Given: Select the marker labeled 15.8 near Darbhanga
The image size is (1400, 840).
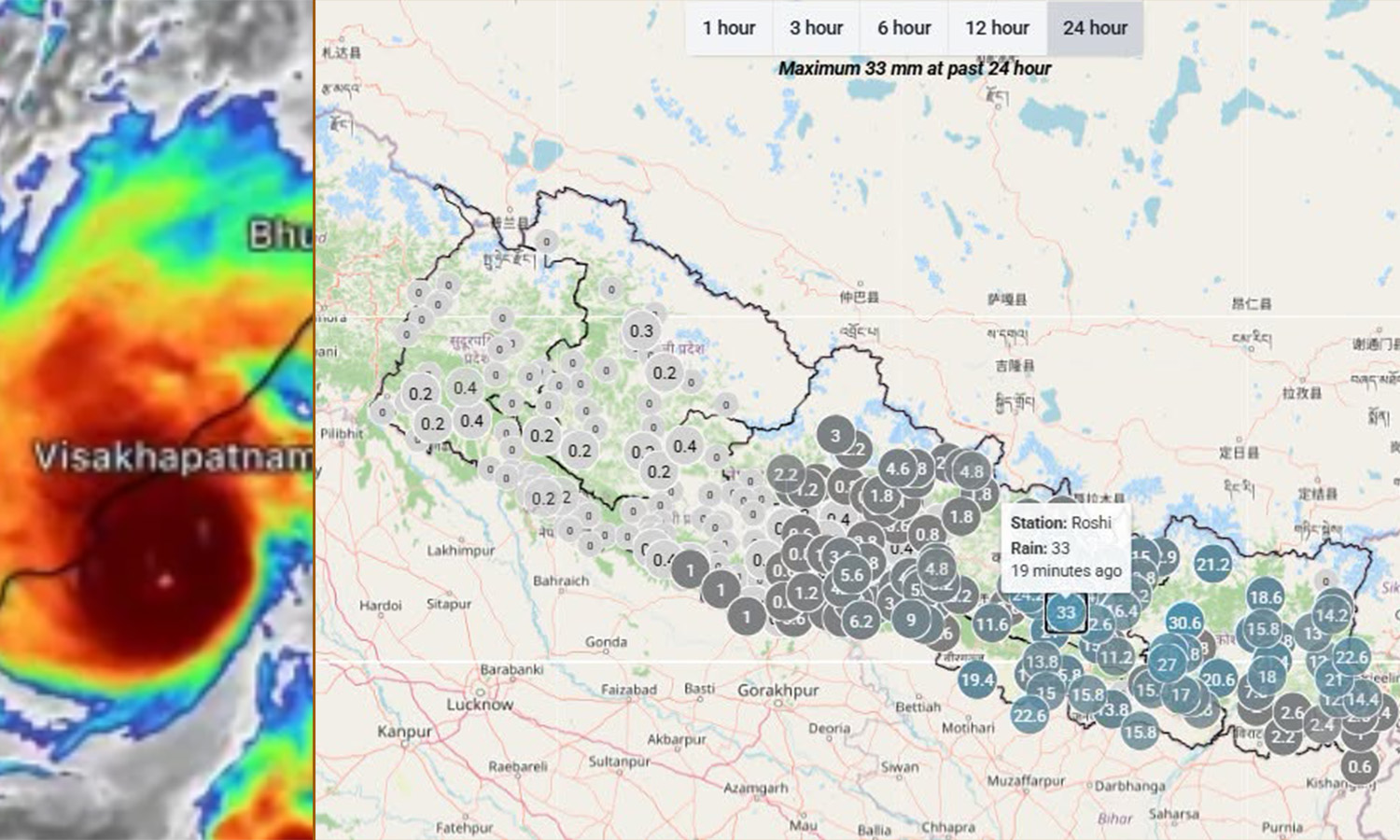Looking at the screenshot, I should [1140, 732].
